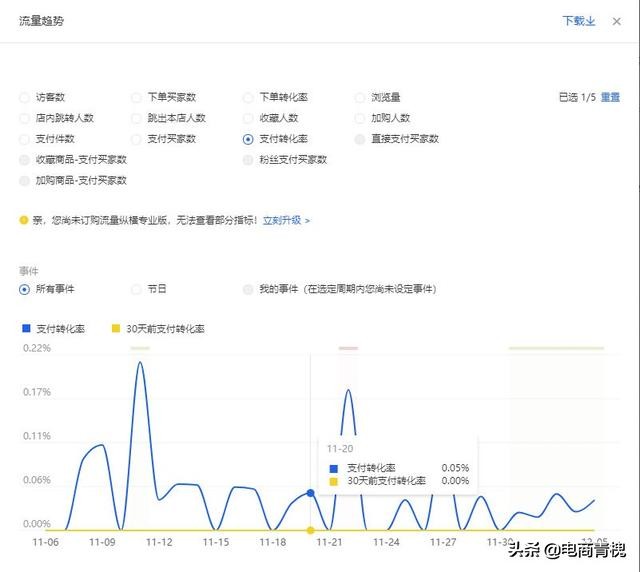The height and width of the screenshot is (572, 640).
Task: Select the 加购人数 metric option
Action: (360, 118)
